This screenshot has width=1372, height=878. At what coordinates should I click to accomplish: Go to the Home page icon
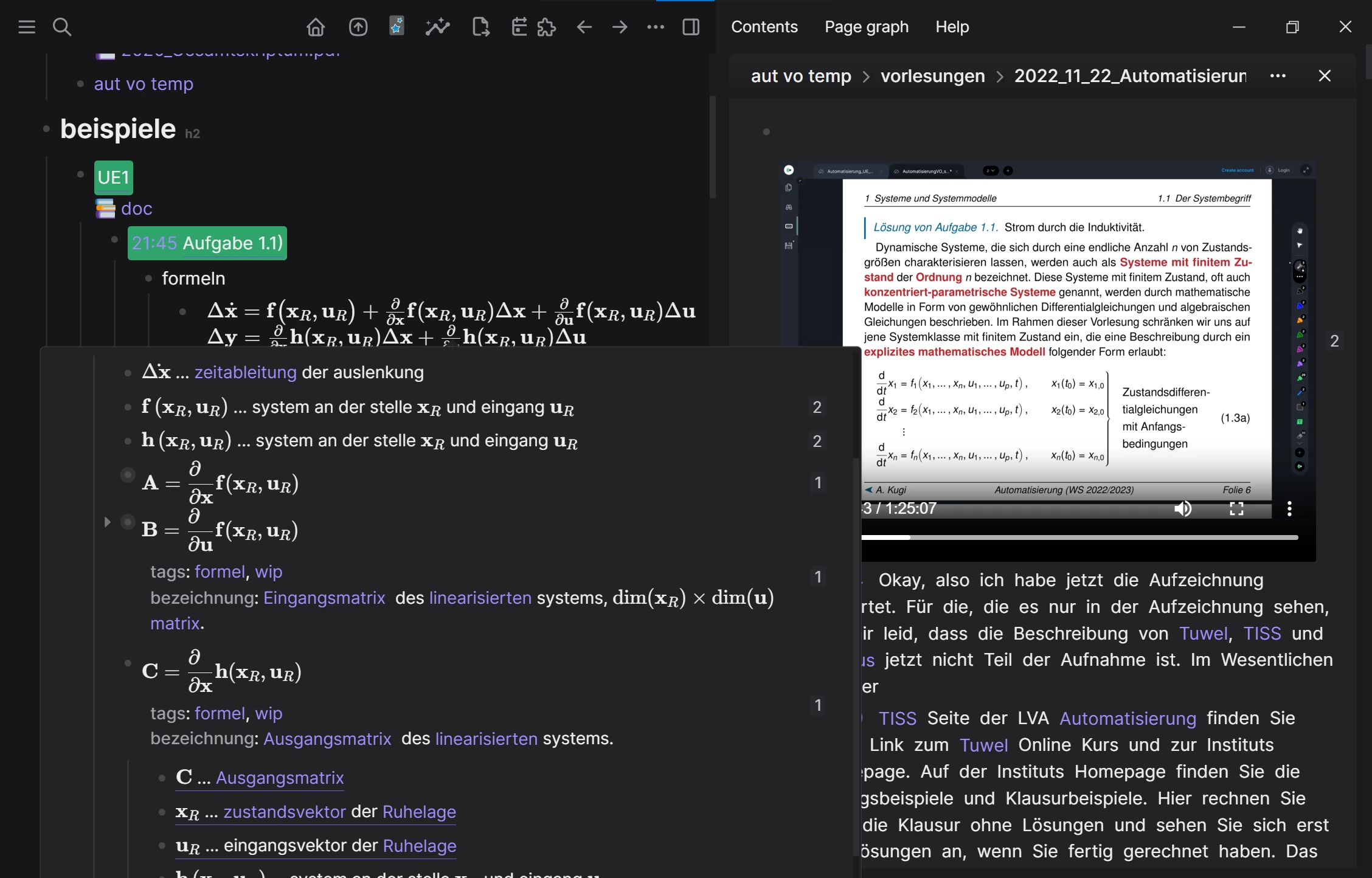coord(316,27)
